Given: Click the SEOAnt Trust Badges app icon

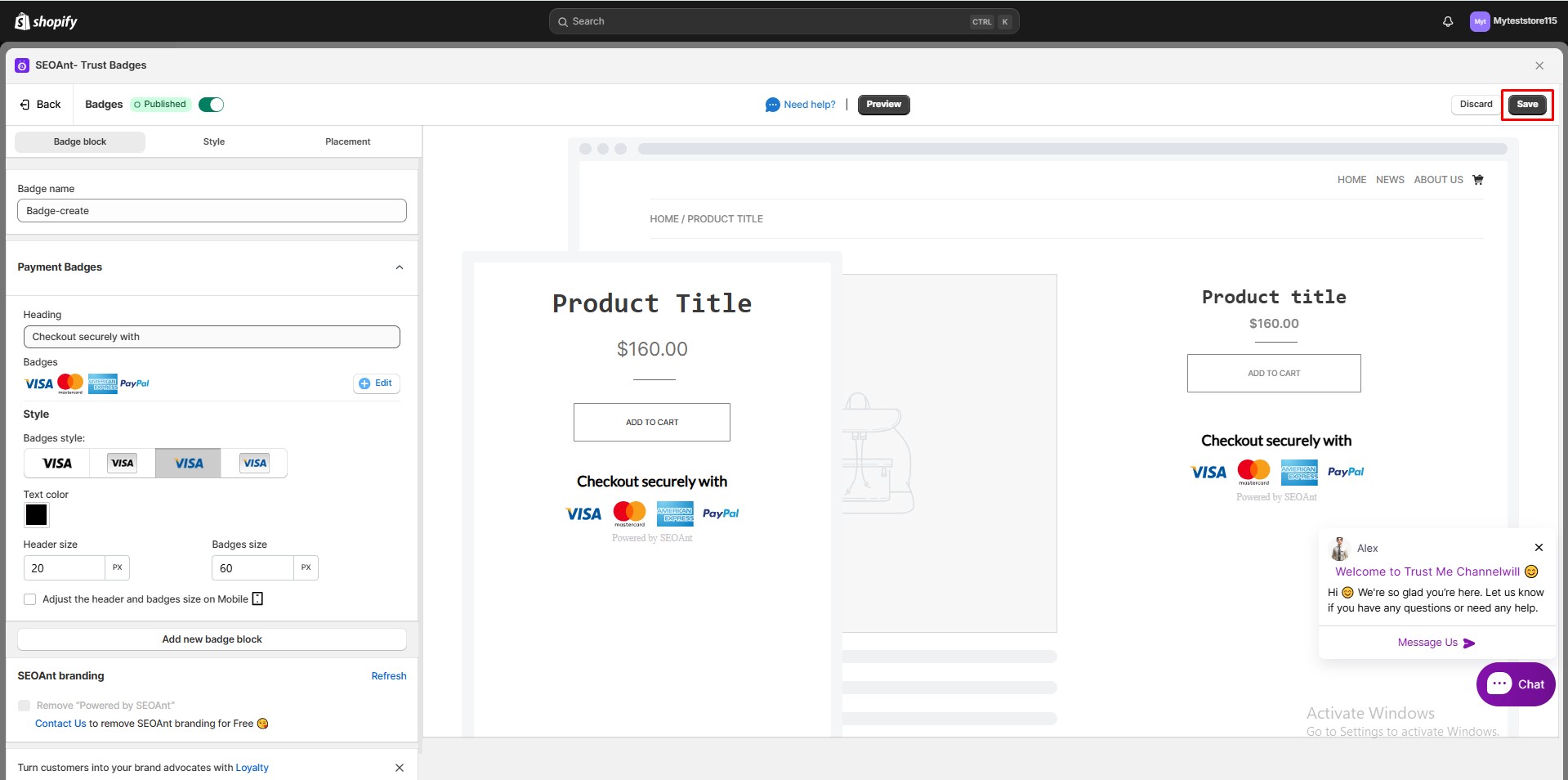Looking at the screenshot, I should (22, 65).
